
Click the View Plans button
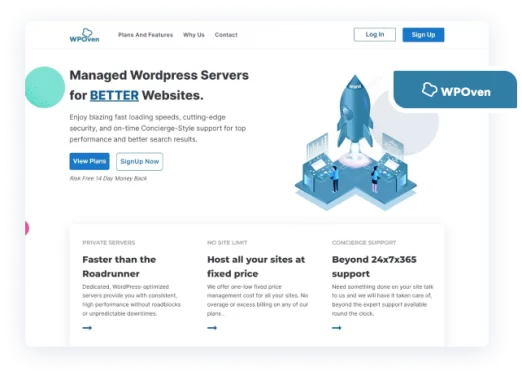click(89, 161)
